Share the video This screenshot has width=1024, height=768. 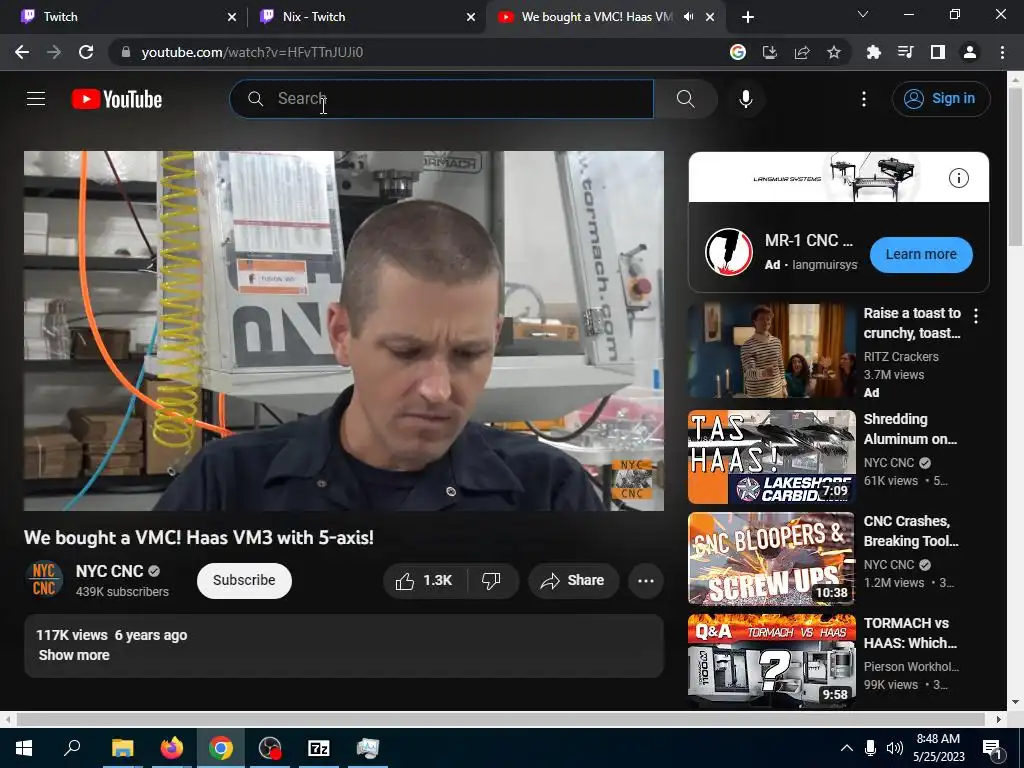[x=573, y=580]
